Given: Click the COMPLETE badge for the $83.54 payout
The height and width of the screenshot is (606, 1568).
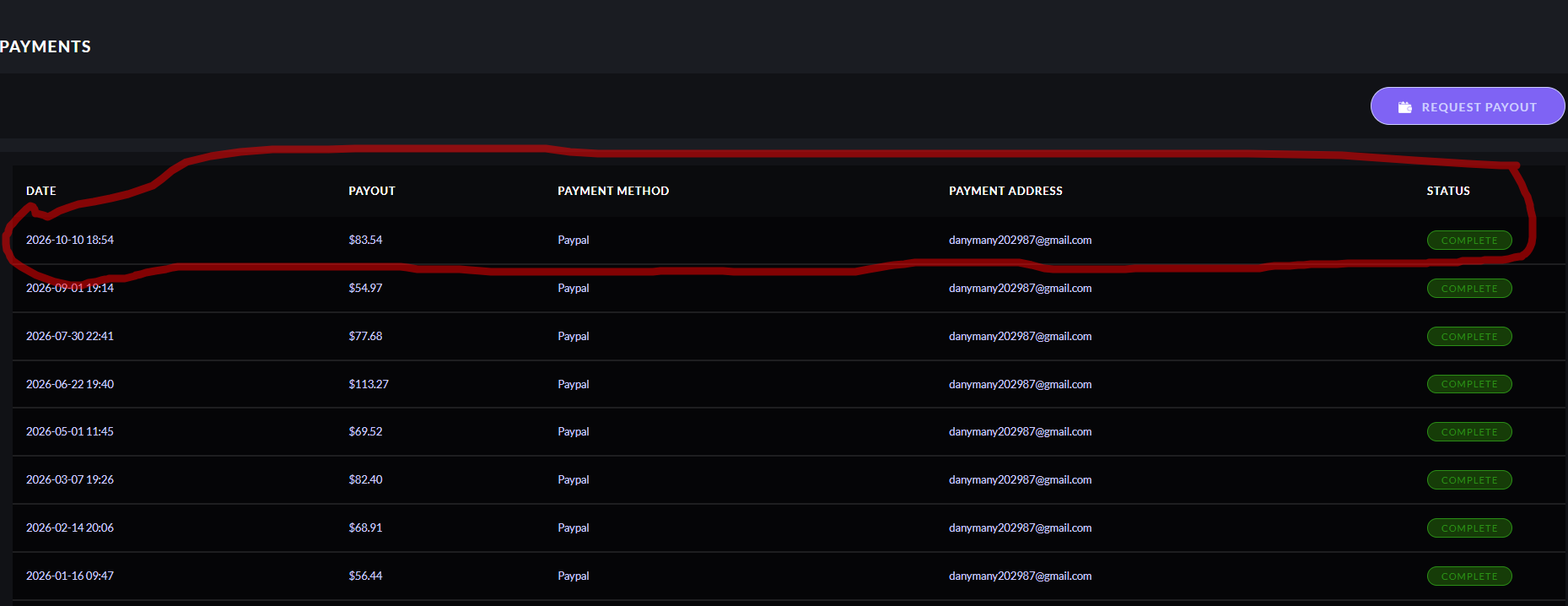Looking at the screenshot, I should click(1469, 241).
